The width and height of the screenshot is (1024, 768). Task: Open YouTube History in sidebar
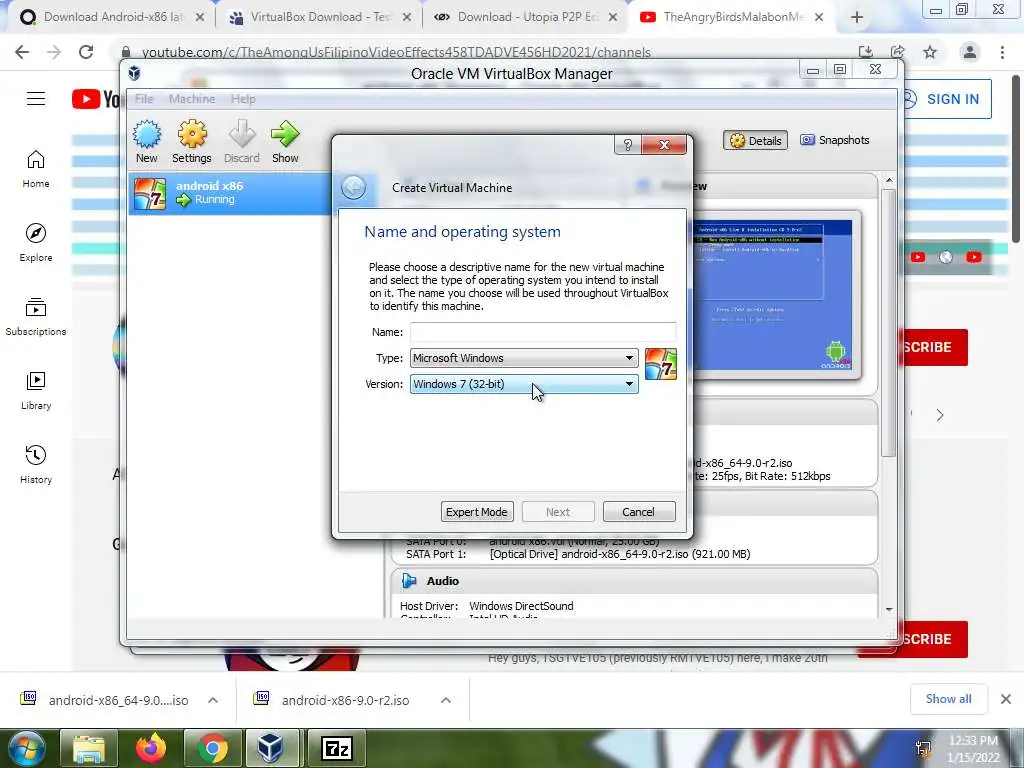coord(36,464)
